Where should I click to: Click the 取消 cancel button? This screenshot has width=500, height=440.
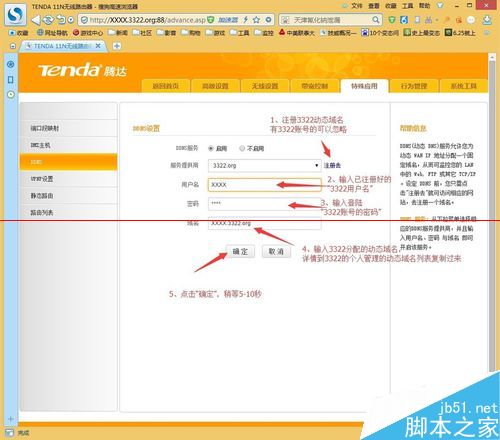point(276,252)
